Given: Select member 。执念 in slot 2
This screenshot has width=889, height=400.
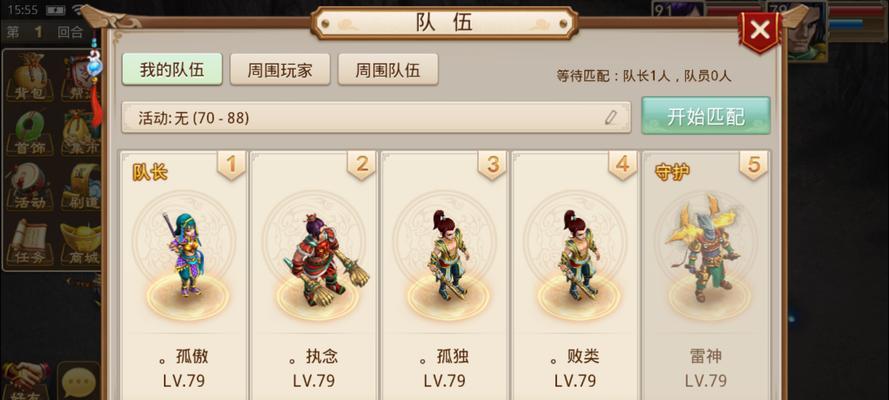Looking at the screenshot, I should [314, 275].
